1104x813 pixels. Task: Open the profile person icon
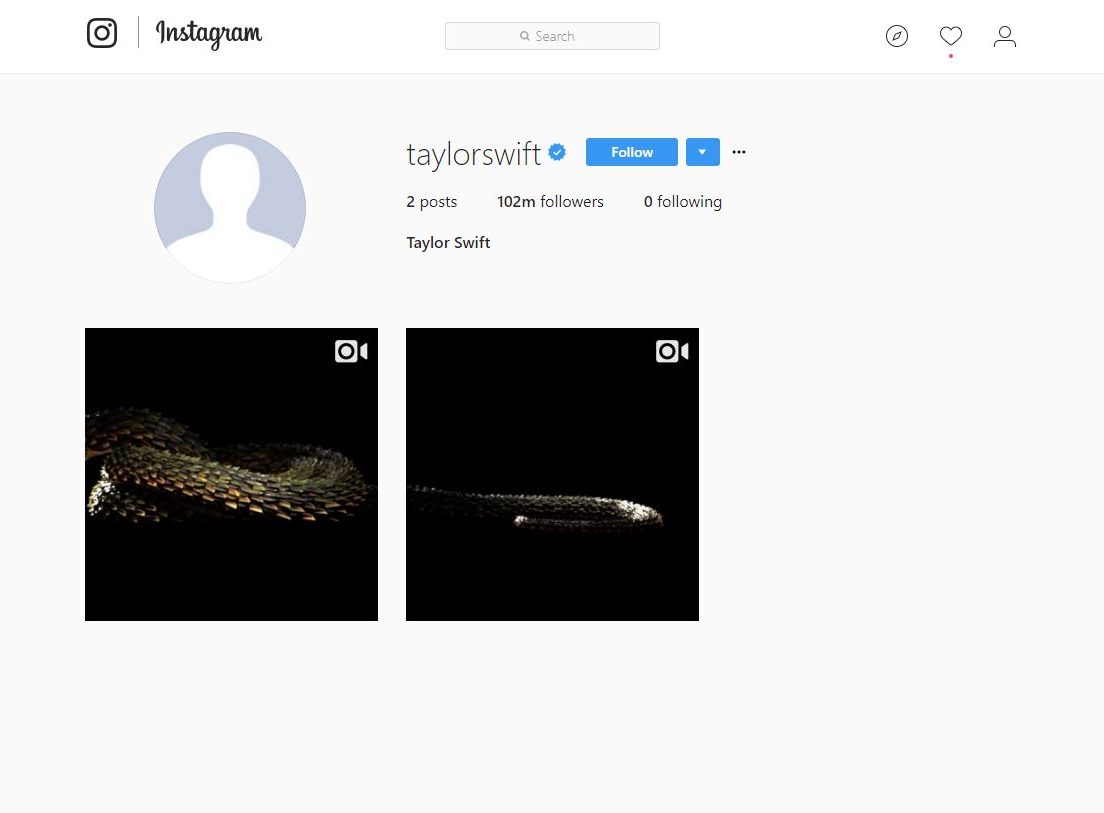coord(1005,36)
